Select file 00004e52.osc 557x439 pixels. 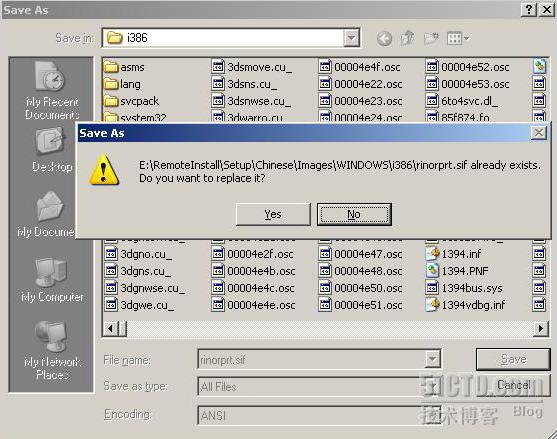click(467, 67)
